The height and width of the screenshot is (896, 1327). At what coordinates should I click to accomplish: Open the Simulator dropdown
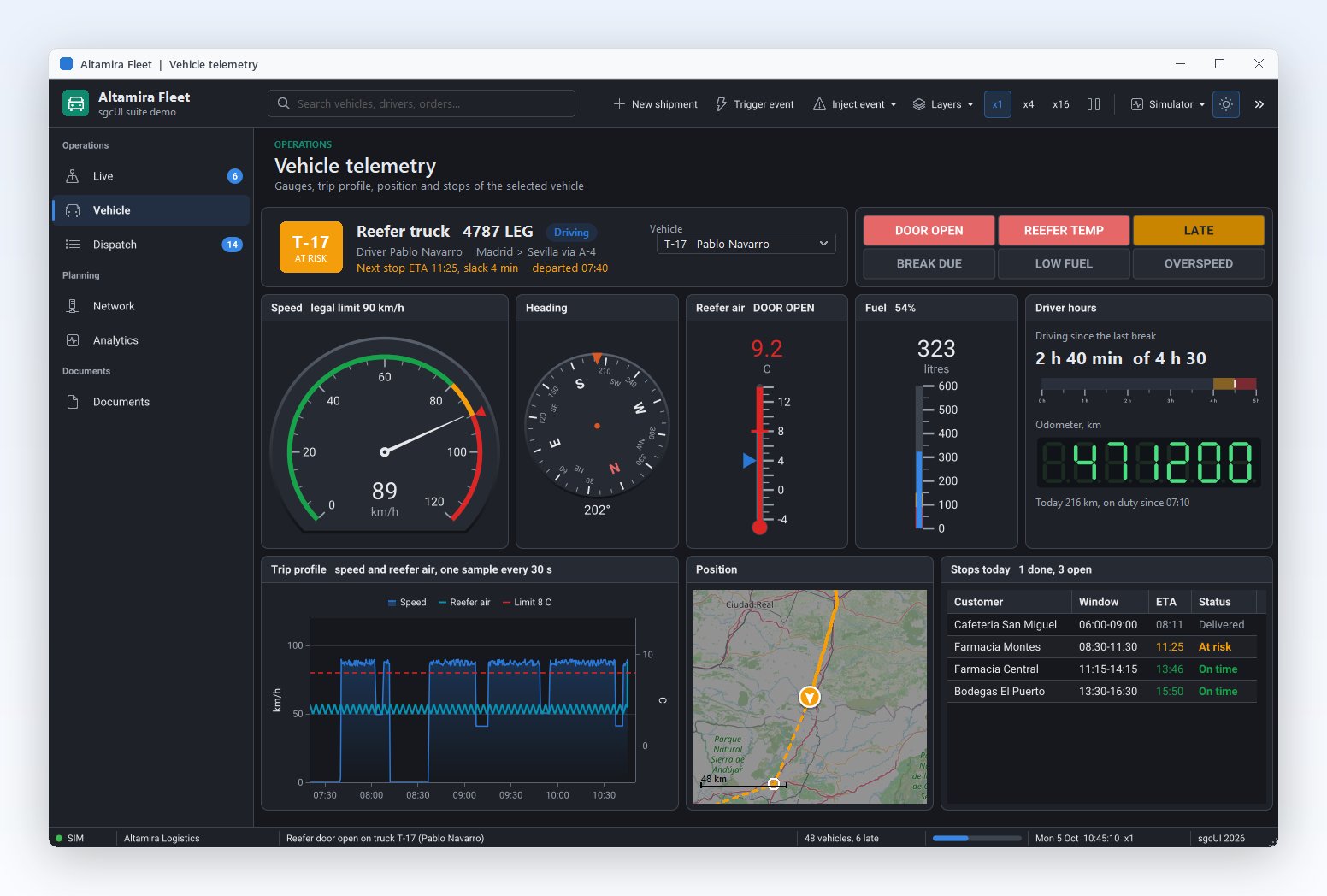pyautogui.click(x=1168, y=104)
